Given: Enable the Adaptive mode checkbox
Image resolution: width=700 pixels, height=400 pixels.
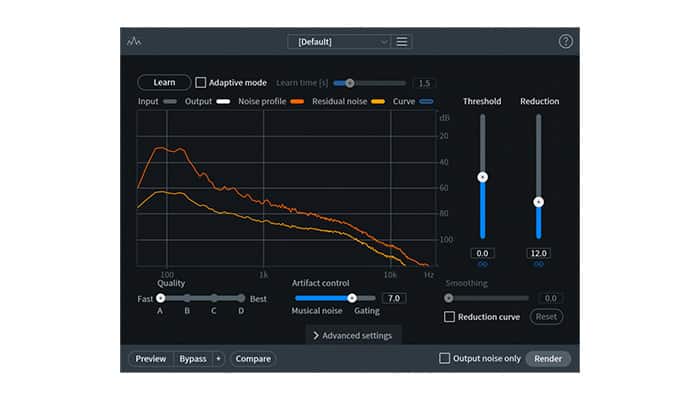Looking at the screenshot, I should tap(201, 83).
